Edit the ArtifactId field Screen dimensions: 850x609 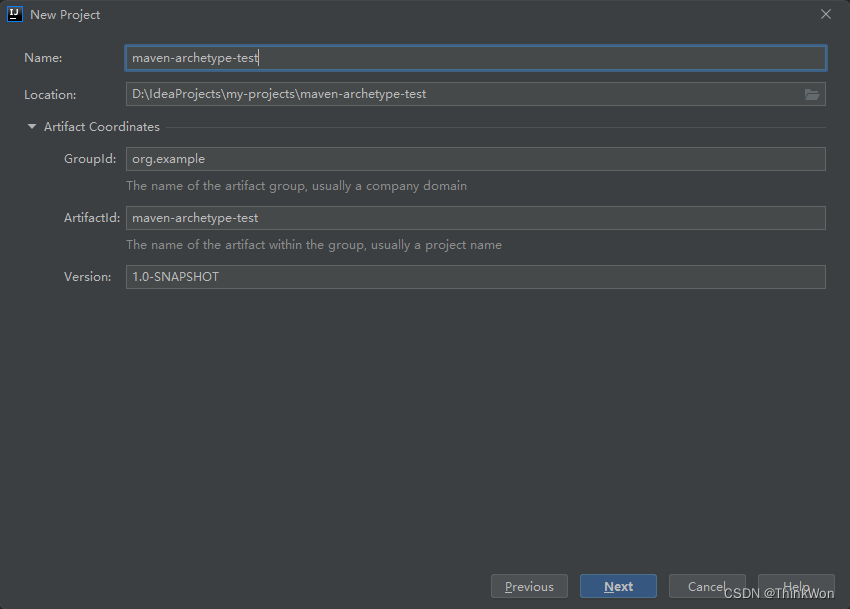click(x=475, y=218)
